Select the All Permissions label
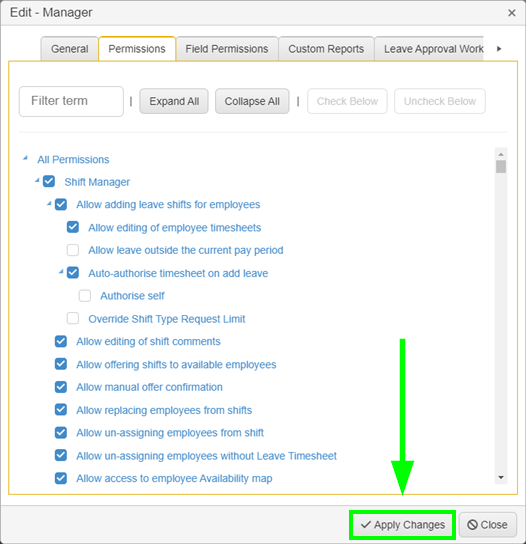Screen dimensions: 526x544 click(x=73, y=160)
